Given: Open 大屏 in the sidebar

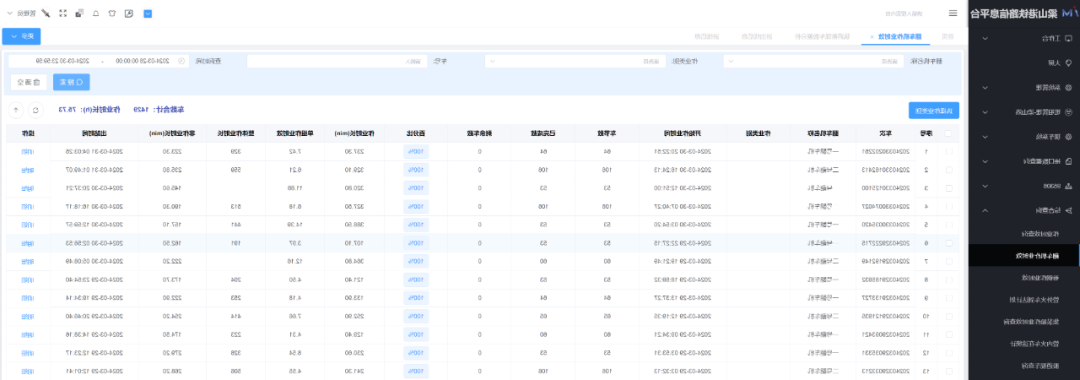Looking at the screenshot, I should tap(1024, 63).
